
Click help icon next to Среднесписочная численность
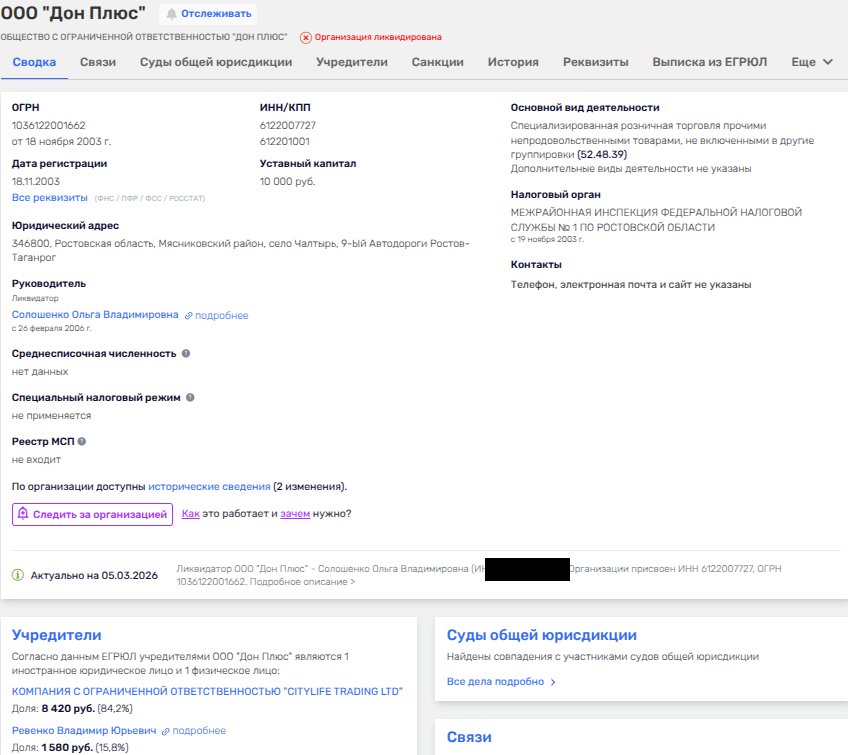click(x=186, y=353)
